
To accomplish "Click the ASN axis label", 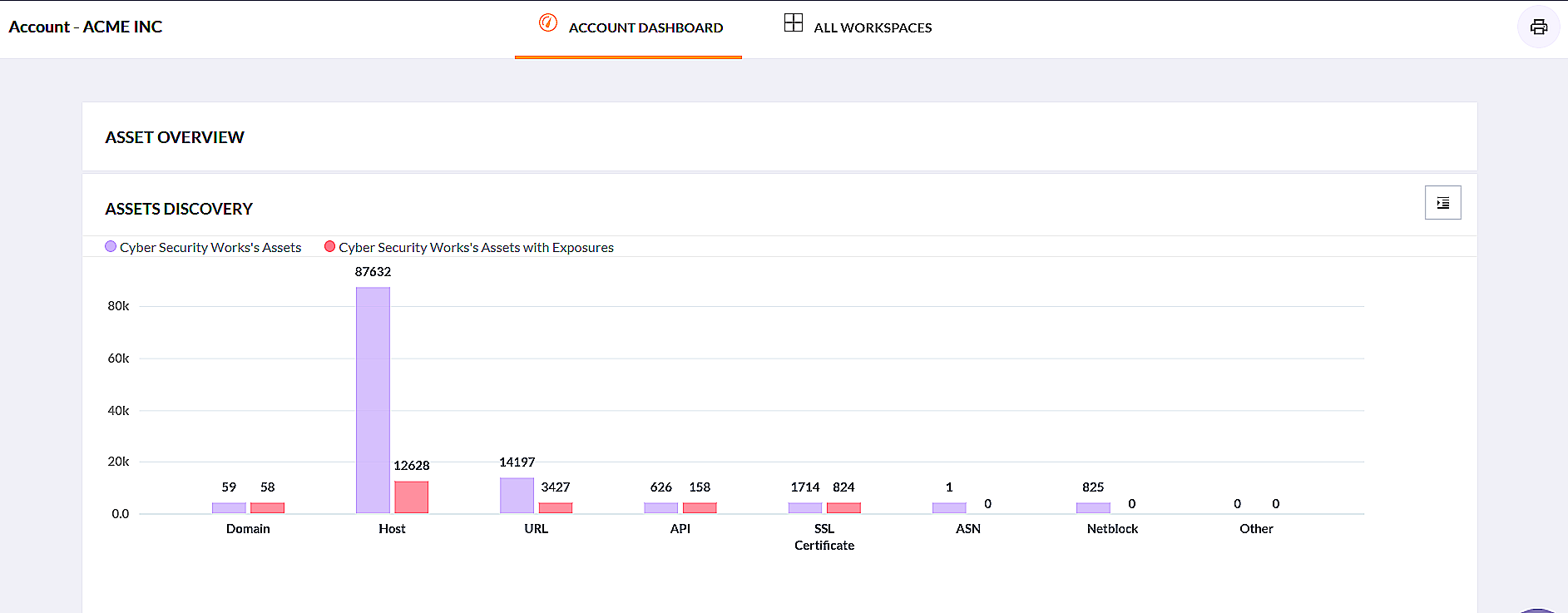I will tap(968, 529).
